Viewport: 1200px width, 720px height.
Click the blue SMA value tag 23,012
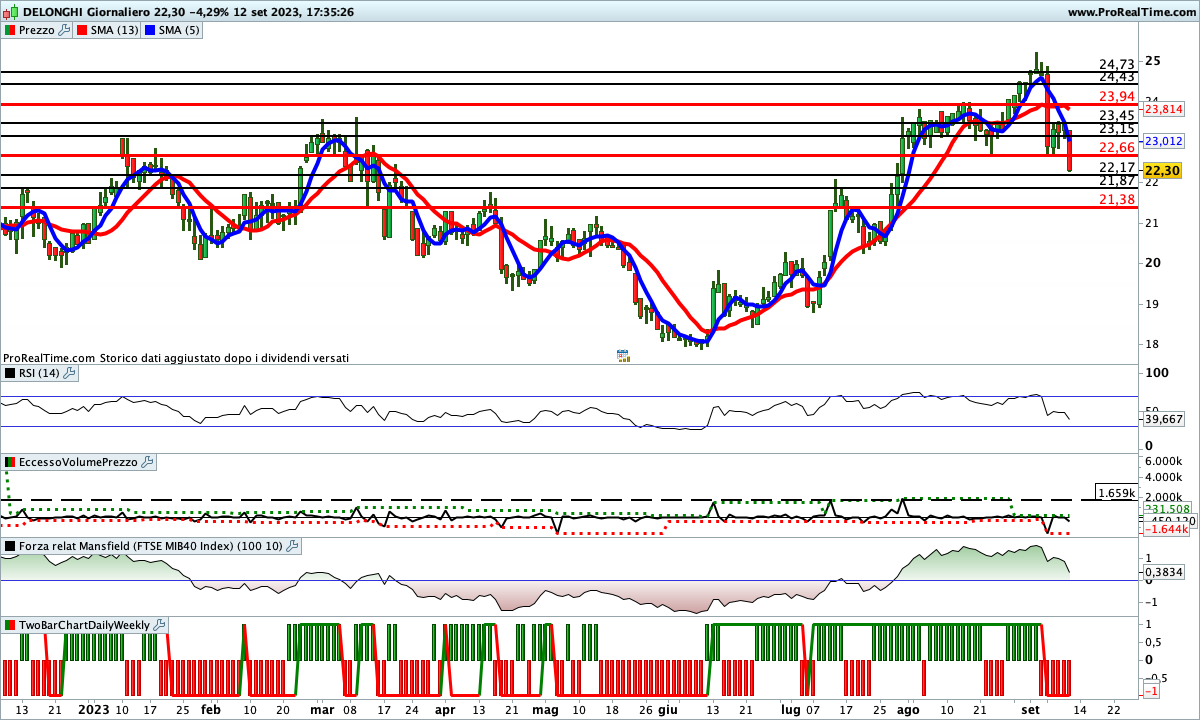coord(1164,141)
